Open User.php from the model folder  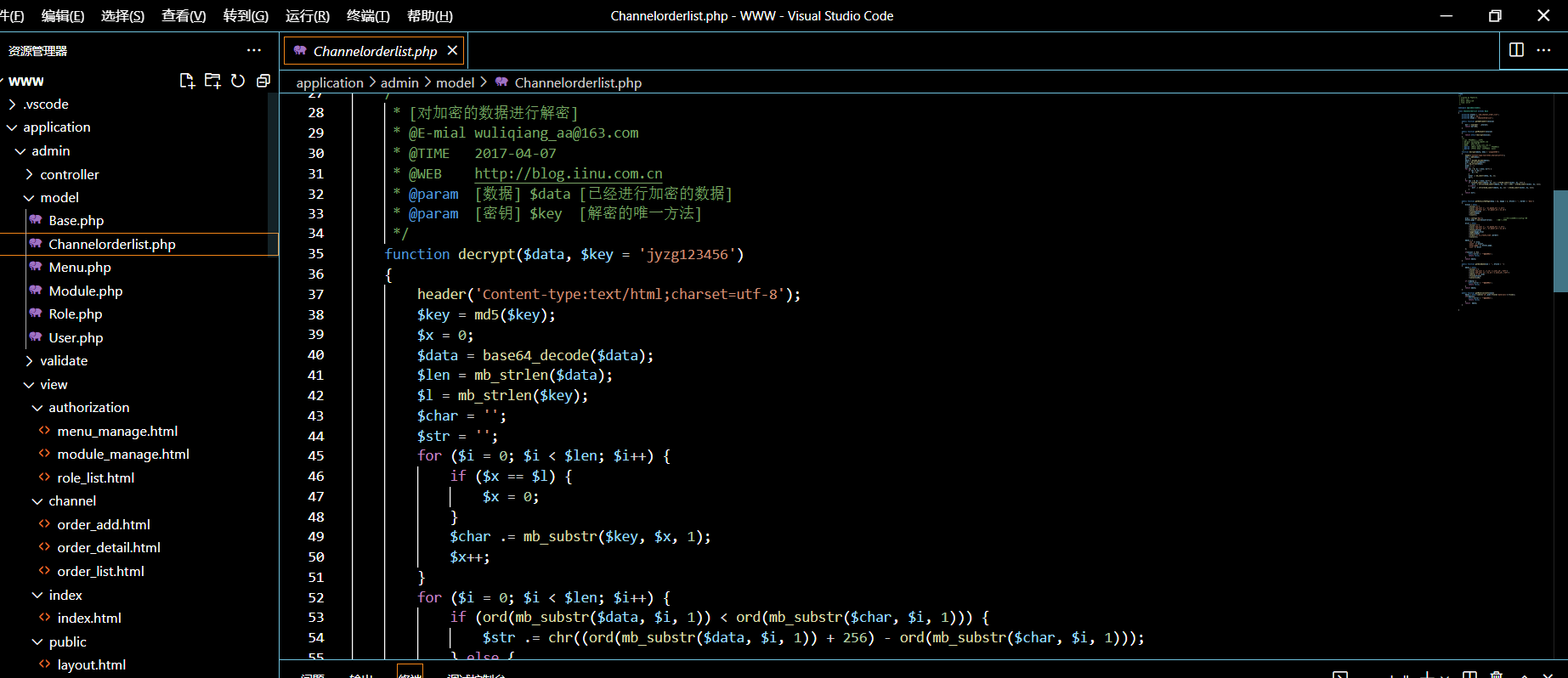(76, 337)
